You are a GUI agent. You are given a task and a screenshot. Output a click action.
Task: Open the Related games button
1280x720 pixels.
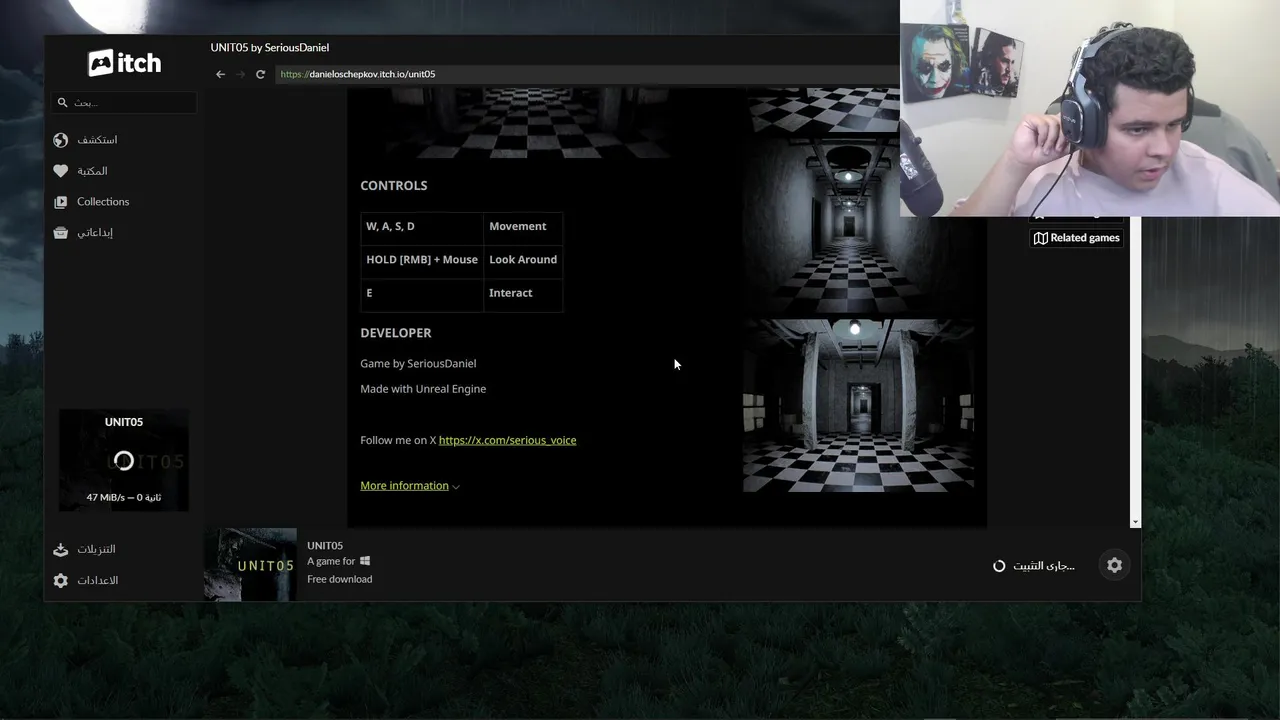click(1076, 238)
